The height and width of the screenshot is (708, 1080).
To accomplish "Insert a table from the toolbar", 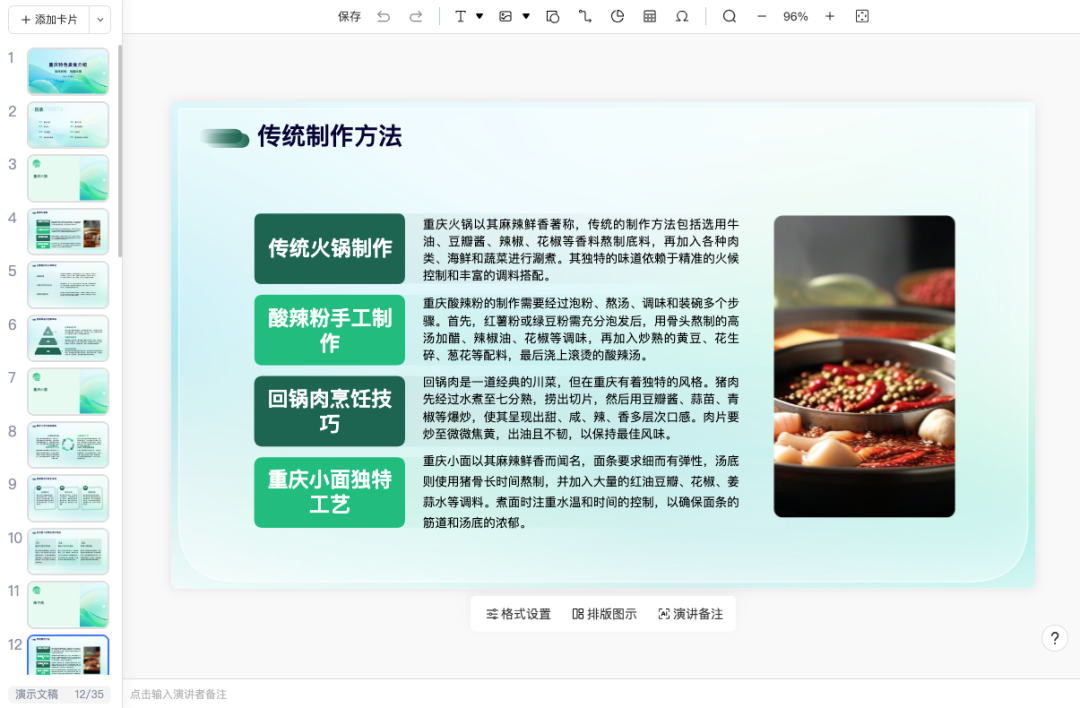I will coord(650,17).
